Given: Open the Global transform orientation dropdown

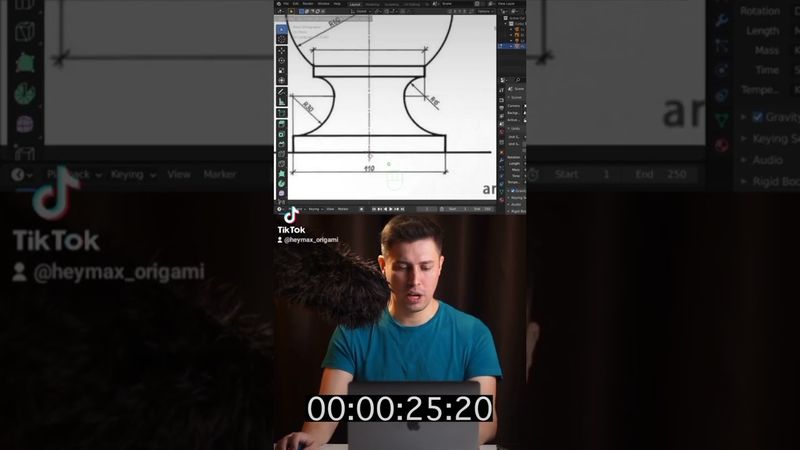Looking at the screenshot, I should [361, 11].
